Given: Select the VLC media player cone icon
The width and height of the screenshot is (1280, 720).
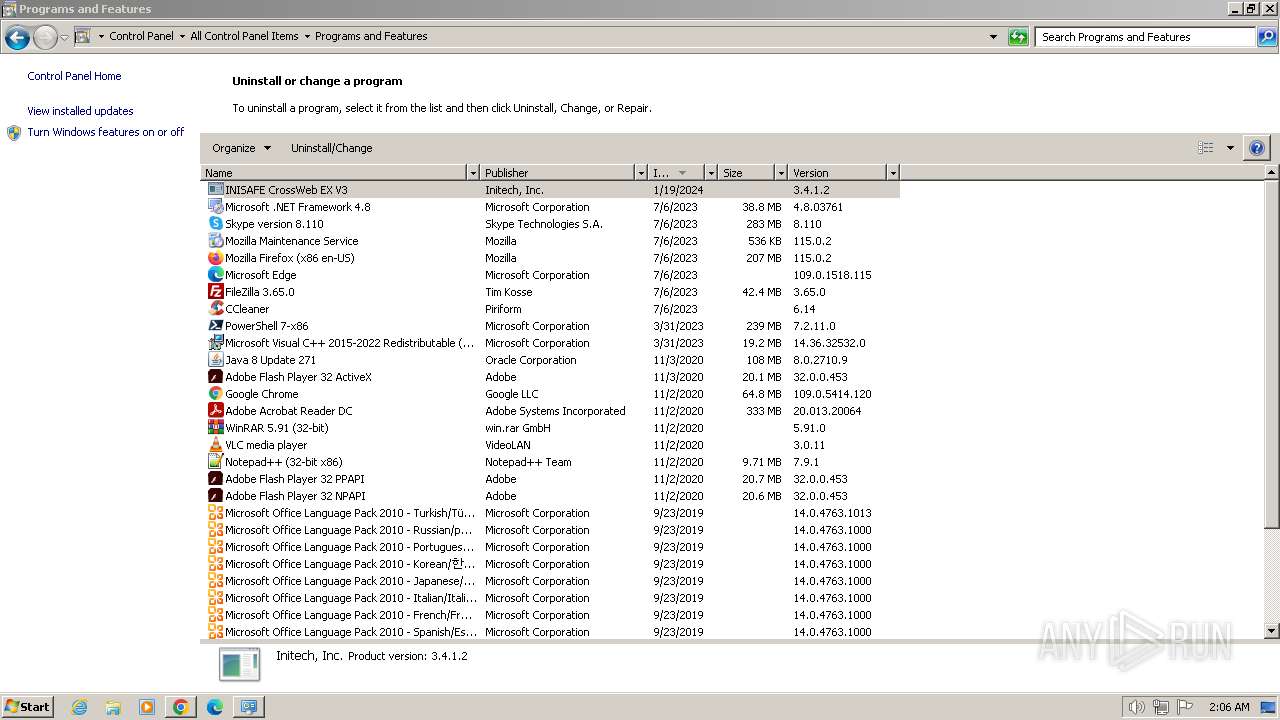Looking at the screenshot, I should pos(215,444).
